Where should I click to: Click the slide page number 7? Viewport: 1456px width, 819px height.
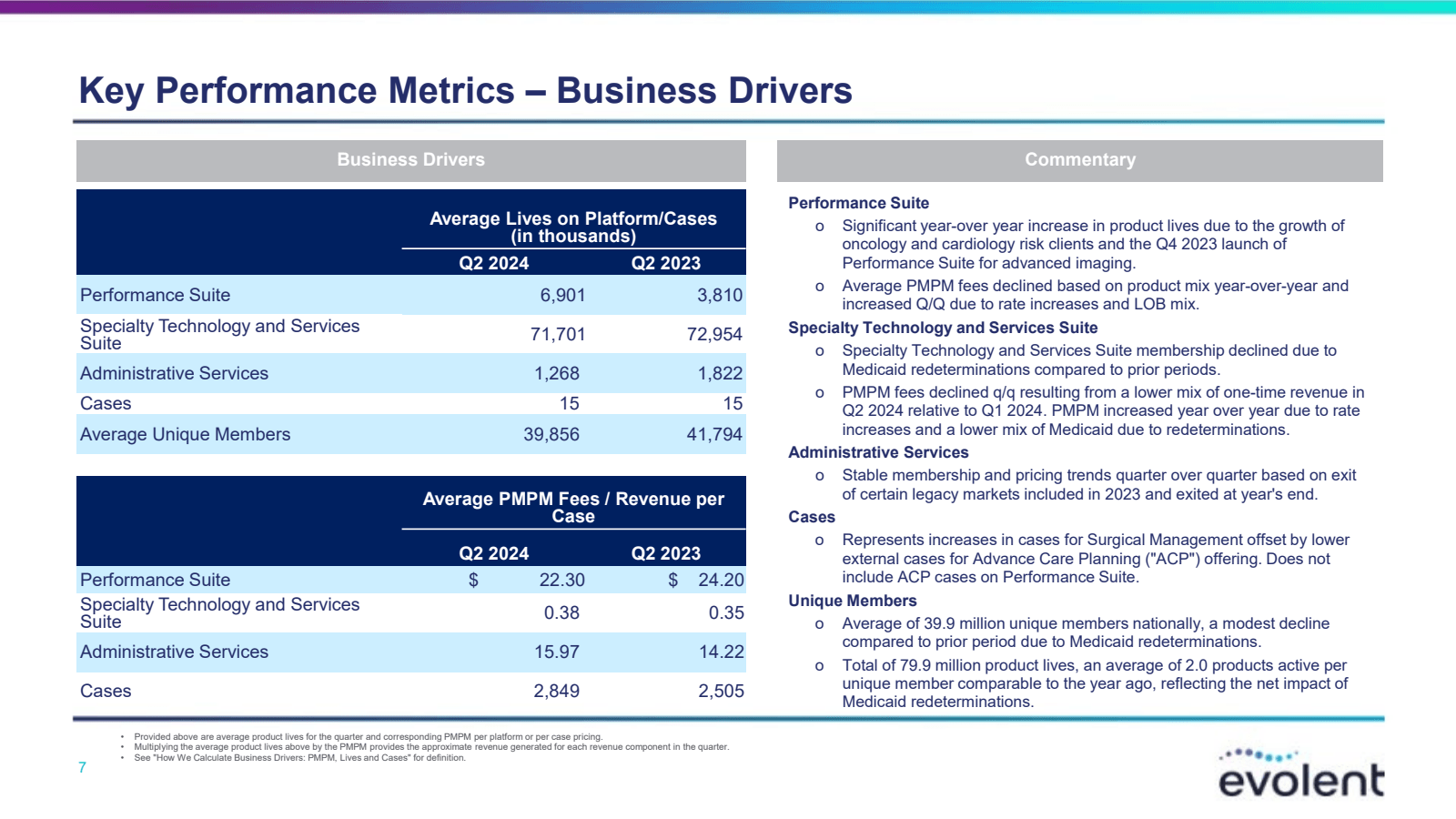[x=82, y=768]
